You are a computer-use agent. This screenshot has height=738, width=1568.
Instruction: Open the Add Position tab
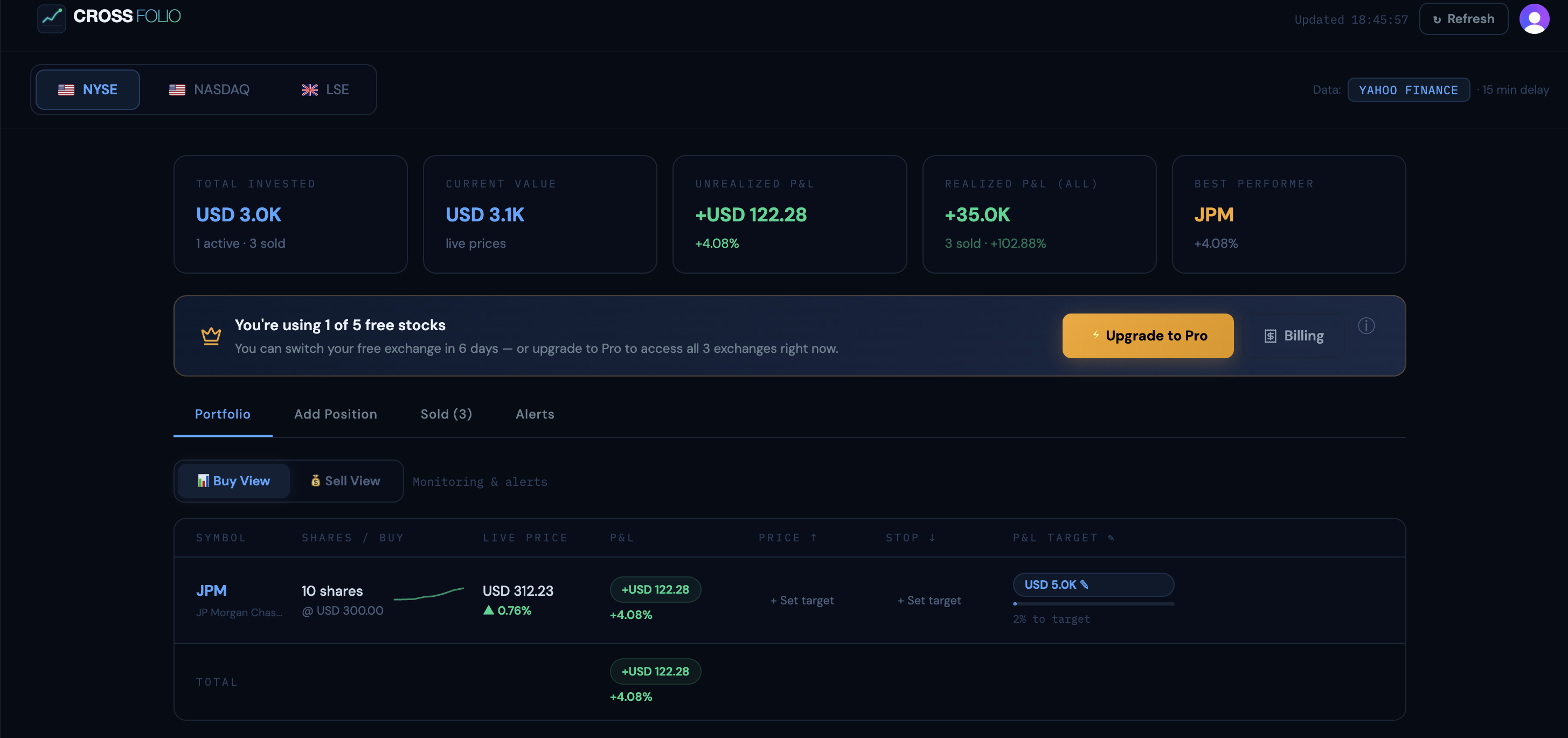[x=335, y=414]
